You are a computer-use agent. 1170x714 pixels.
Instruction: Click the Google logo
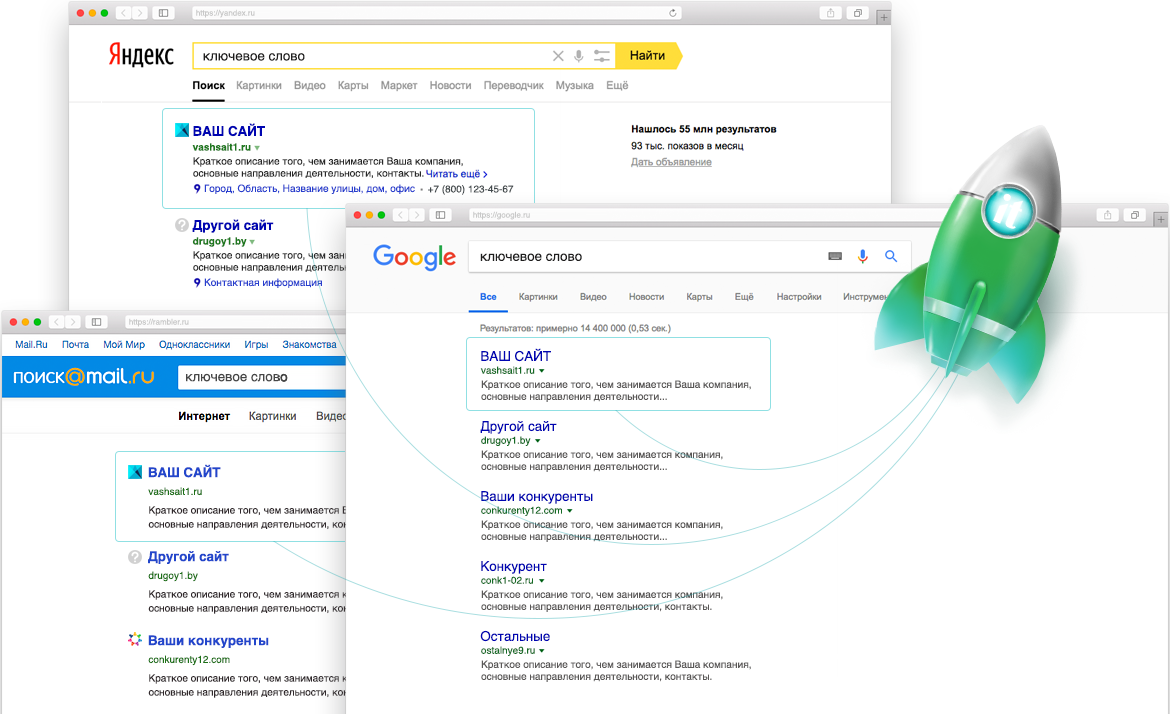[414, 257]
